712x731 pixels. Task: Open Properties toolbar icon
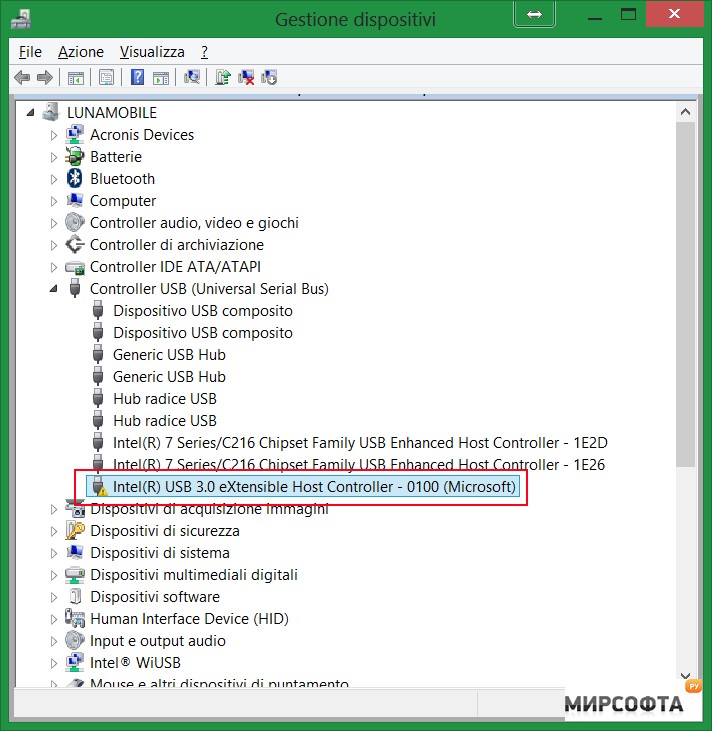coord(106,77)
